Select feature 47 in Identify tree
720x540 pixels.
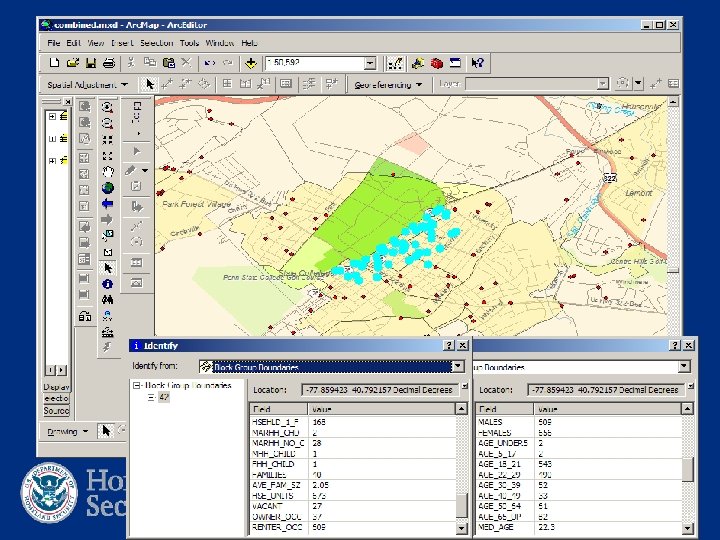click(164, 397)
